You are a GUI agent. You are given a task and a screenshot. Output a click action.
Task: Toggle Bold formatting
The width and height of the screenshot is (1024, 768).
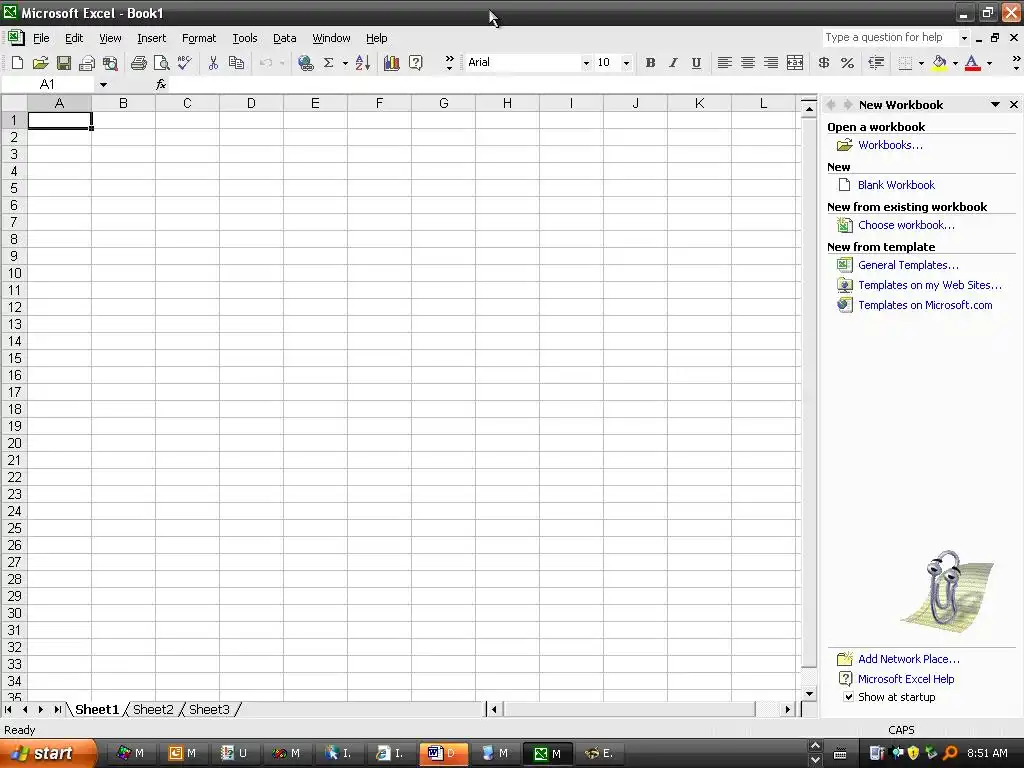tap(650, 63)
